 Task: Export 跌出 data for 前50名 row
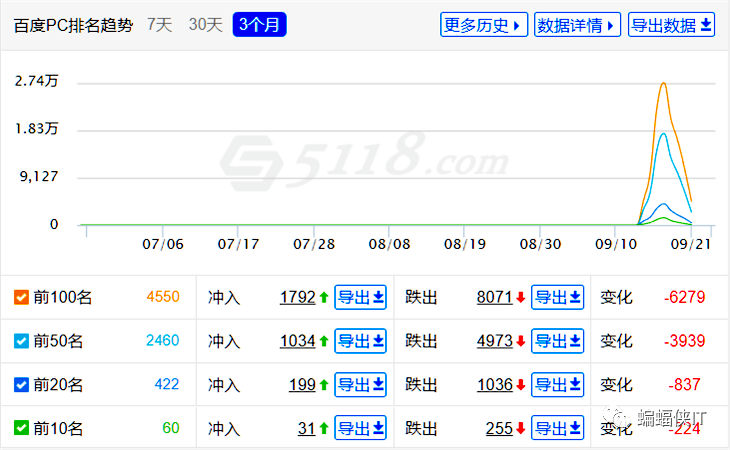tap(557, 341)
